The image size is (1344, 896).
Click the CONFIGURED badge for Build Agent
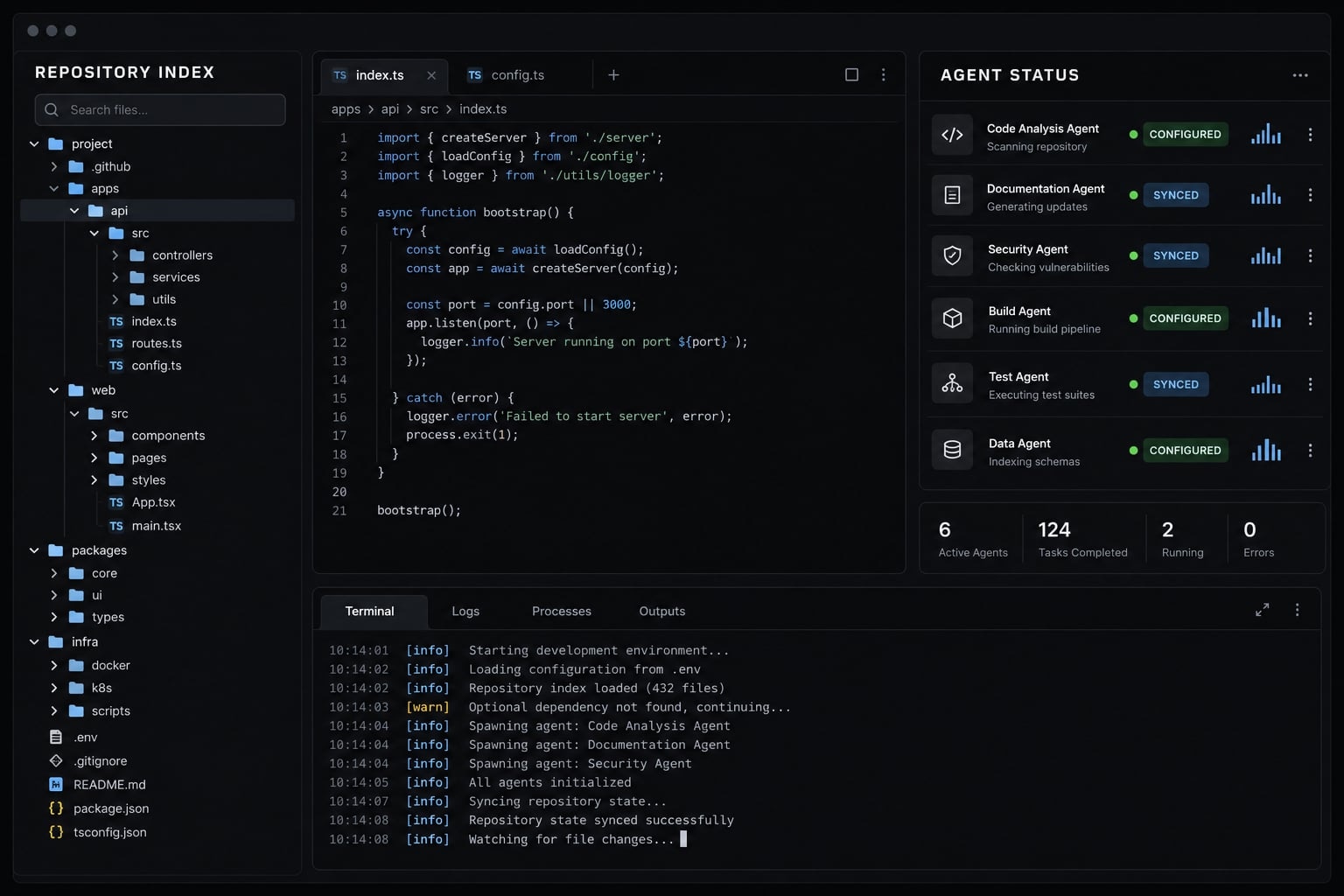pyautogui.click(x=1185, y=318)
